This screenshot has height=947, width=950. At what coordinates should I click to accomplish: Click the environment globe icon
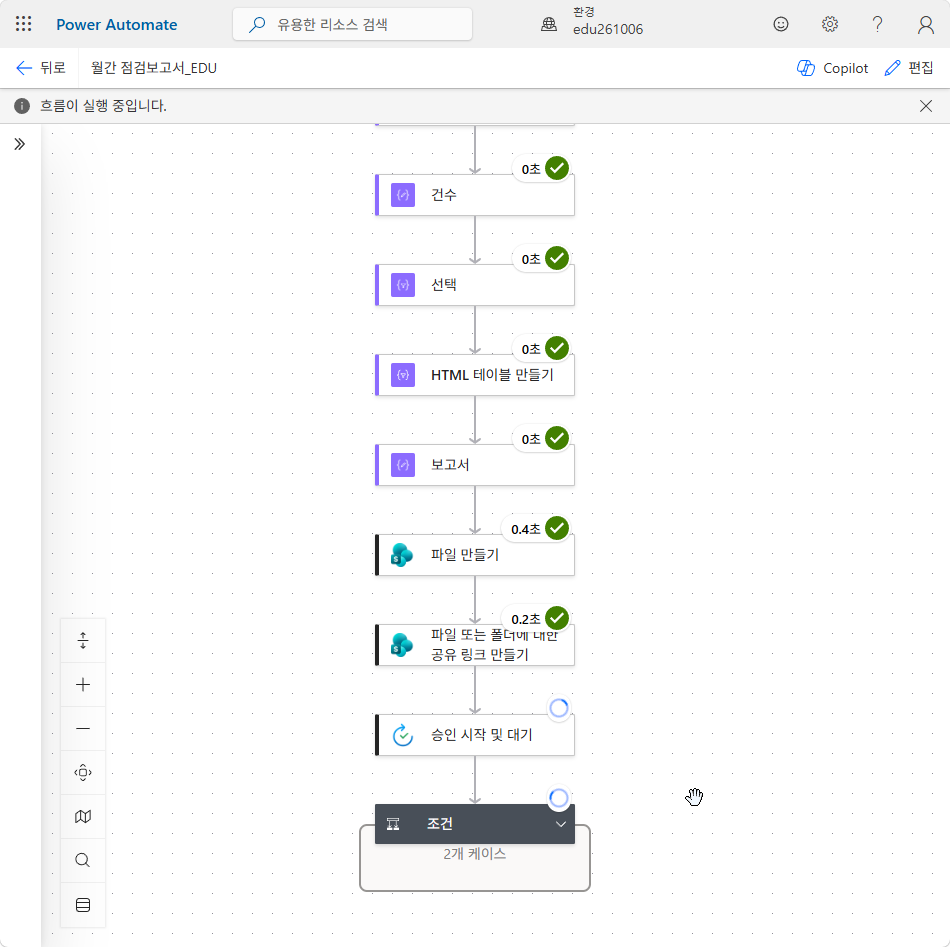(549, 24)
